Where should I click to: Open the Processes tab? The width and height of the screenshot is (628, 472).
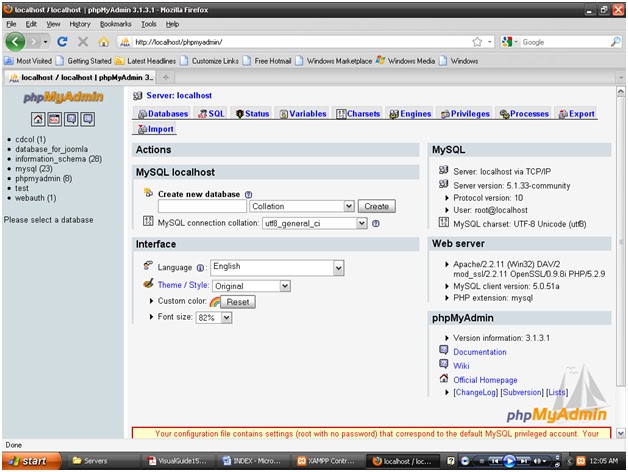pyautogui.click(x=524, y=114)
